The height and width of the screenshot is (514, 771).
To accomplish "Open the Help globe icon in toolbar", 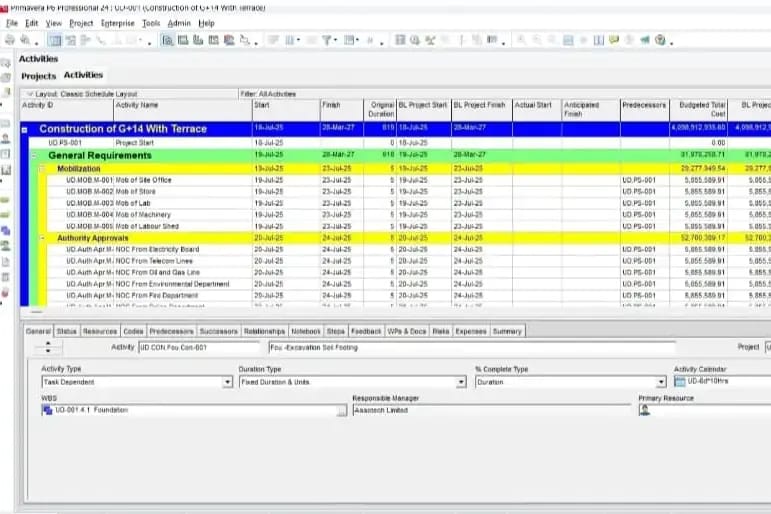I will point(660,40).
